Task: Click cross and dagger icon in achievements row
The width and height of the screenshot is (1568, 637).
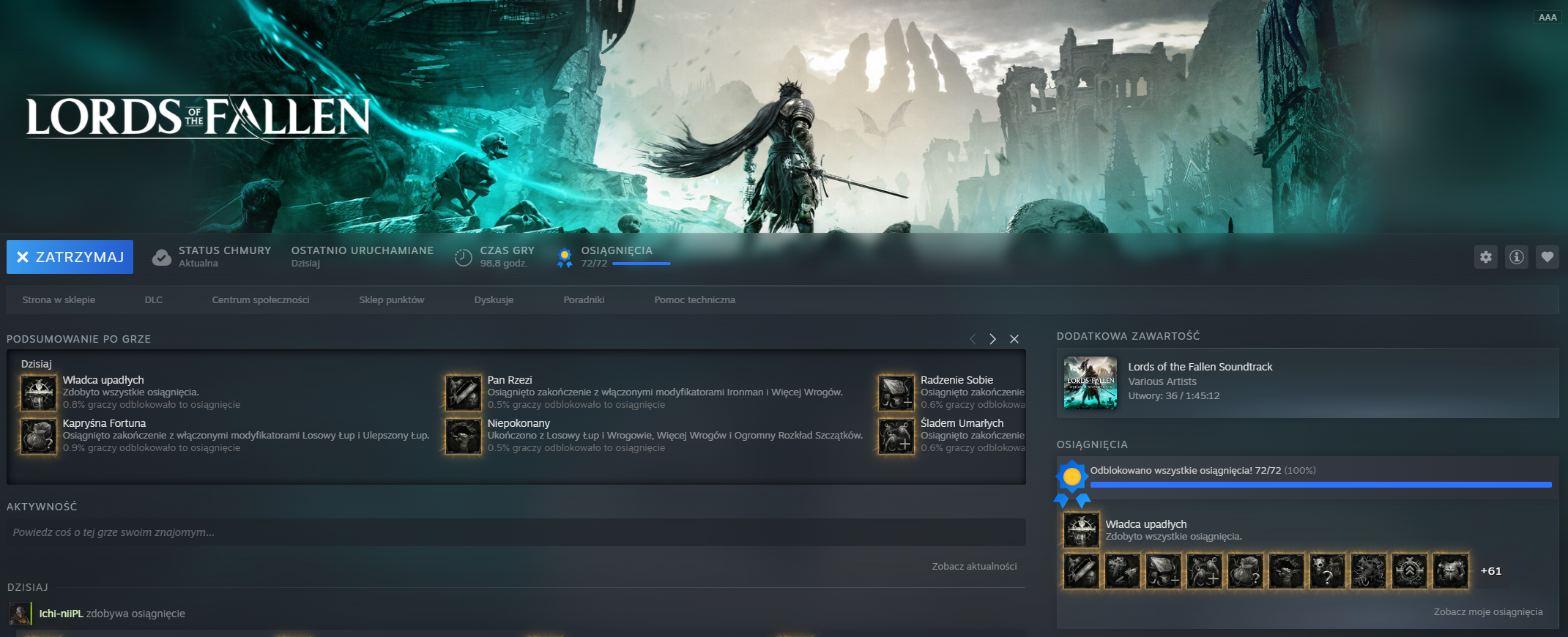Action: point(1122,571)
